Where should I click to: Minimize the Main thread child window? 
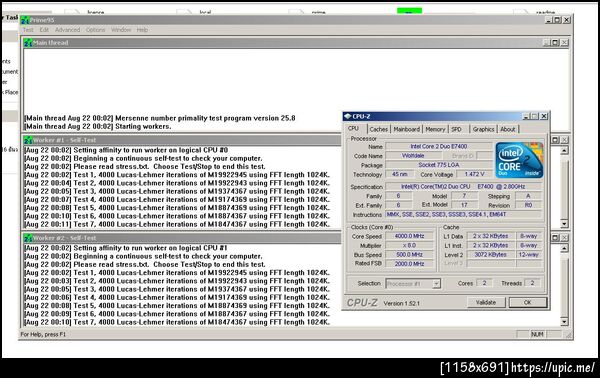[x=547, y=42]
